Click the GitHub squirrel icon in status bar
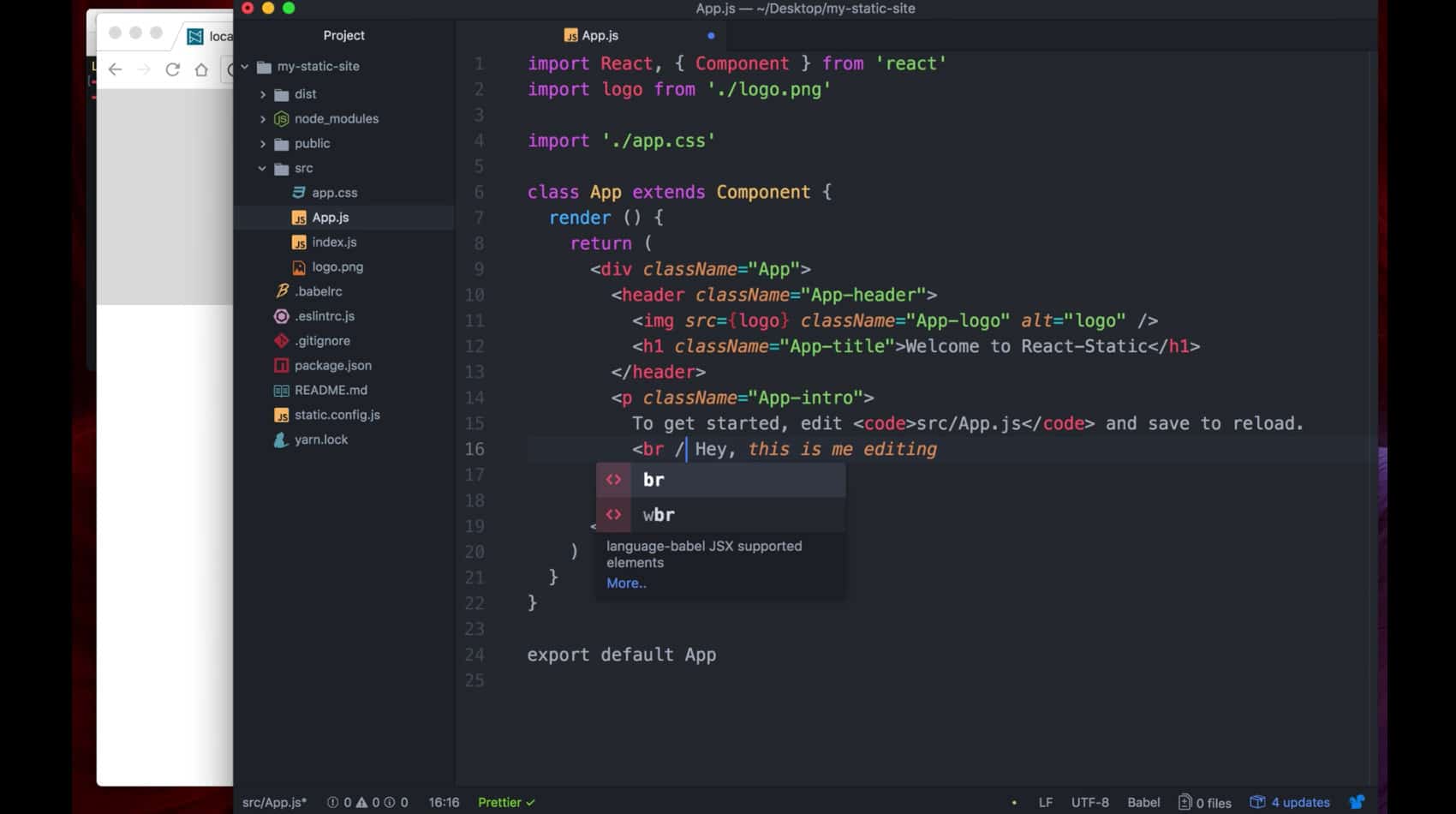The width and height of the screenshot is (1456, 814). tap(1357, 802)
